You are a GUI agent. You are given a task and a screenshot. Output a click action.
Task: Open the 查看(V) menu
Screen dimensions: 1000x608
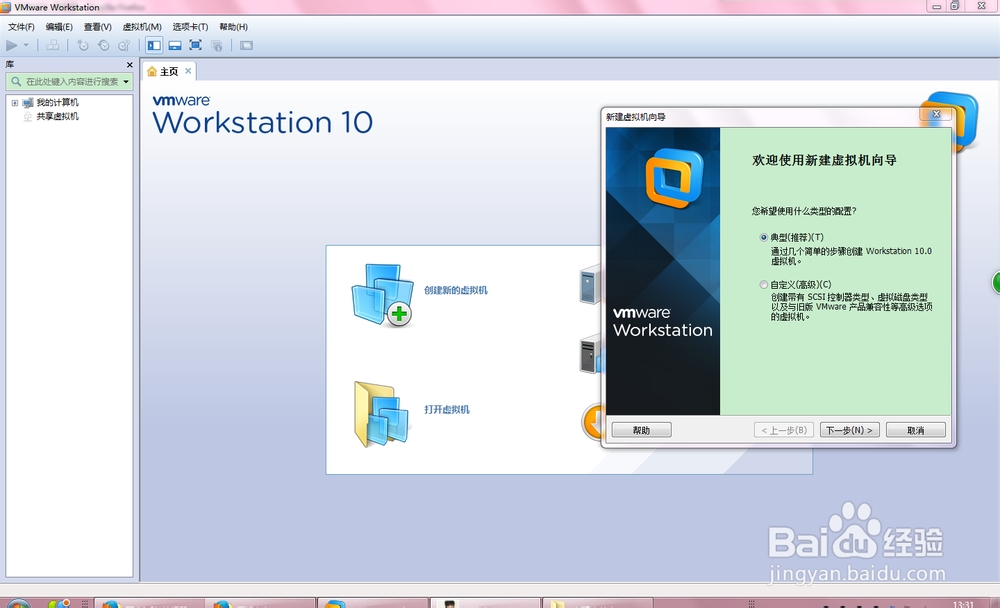tap(98, 27)
